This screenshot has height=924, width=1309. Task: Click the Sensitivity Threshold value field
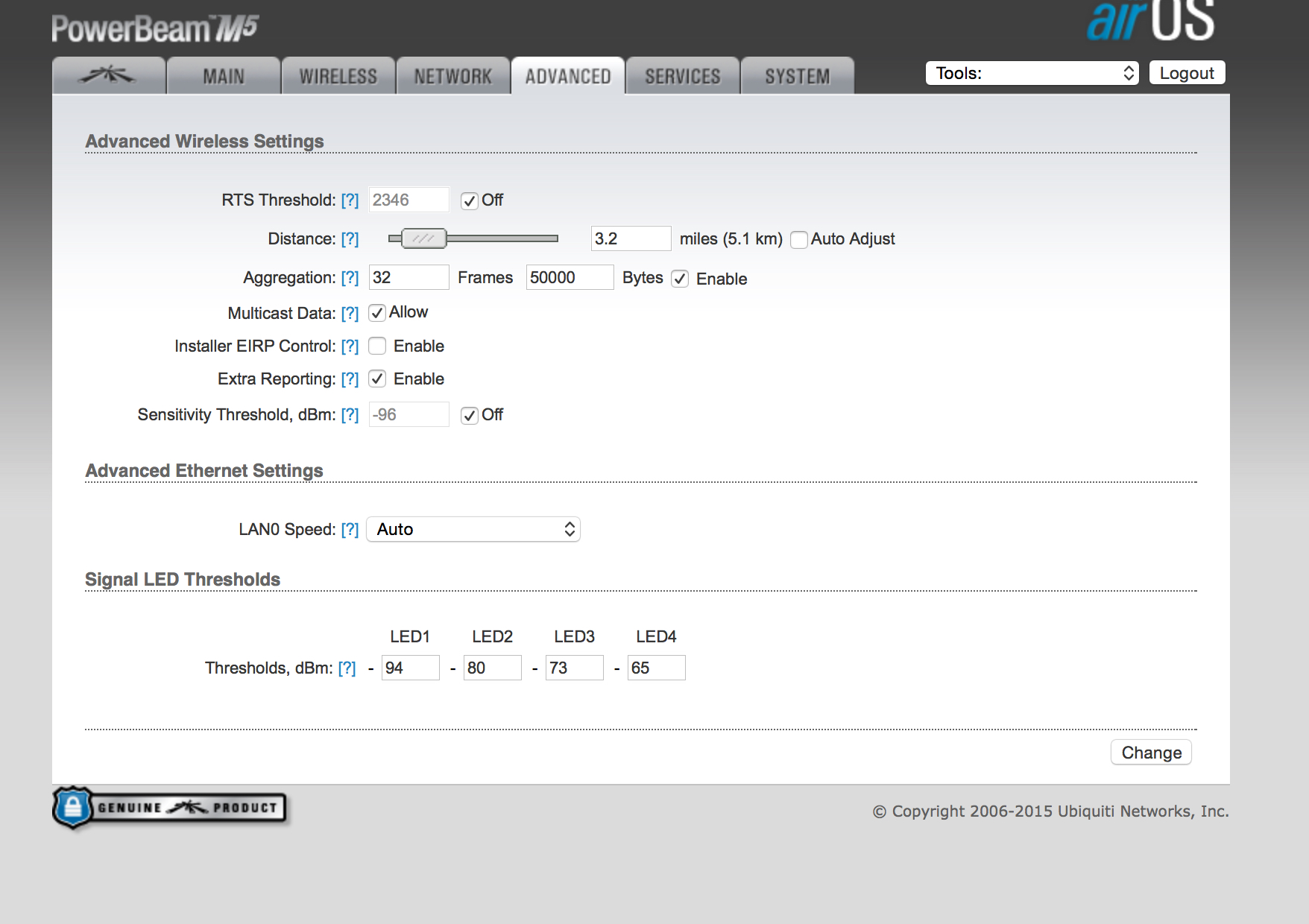(x=409, y=414)
